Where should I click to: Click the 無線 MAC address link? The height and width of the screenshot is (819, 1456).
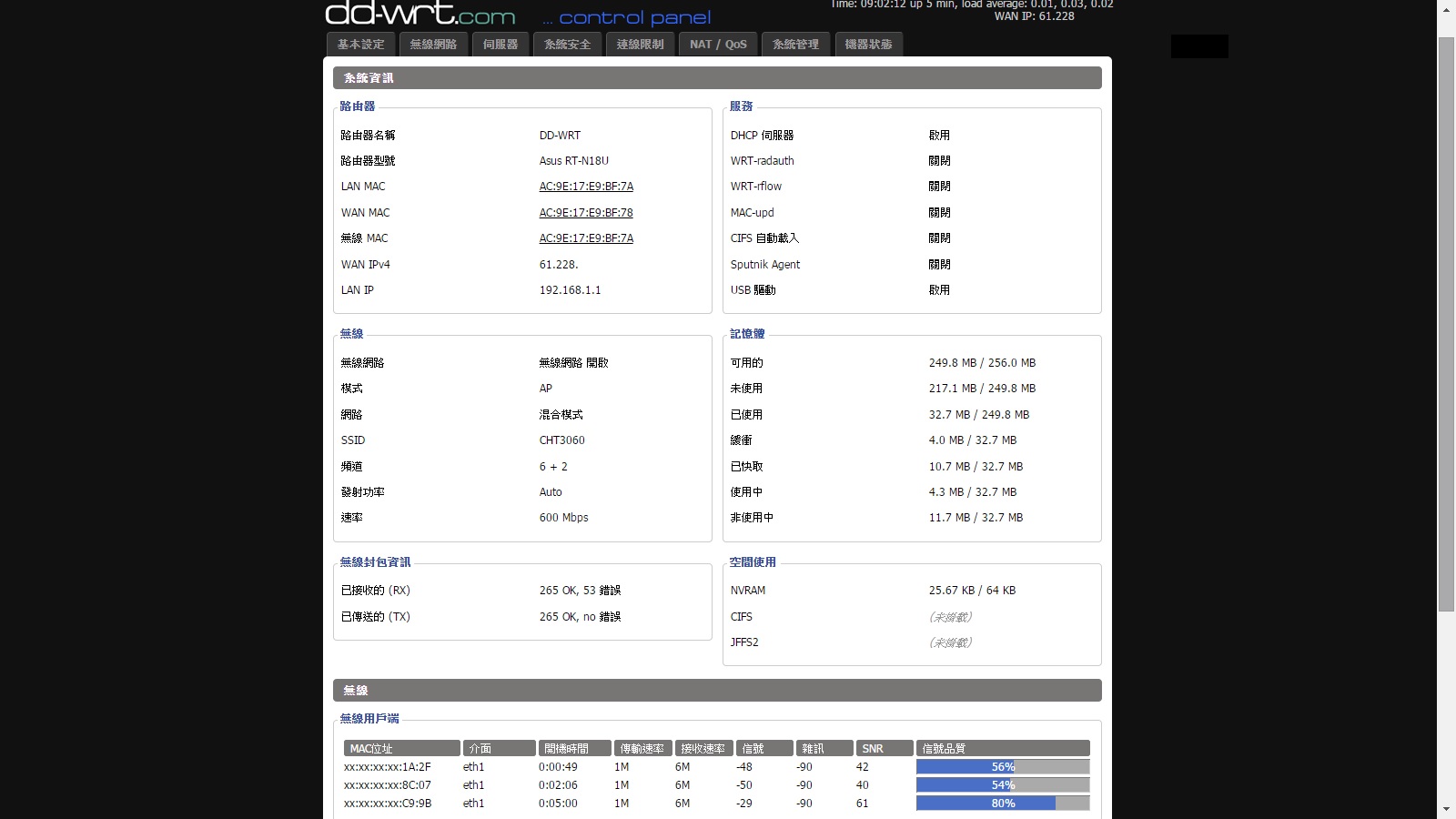point(586,238)
